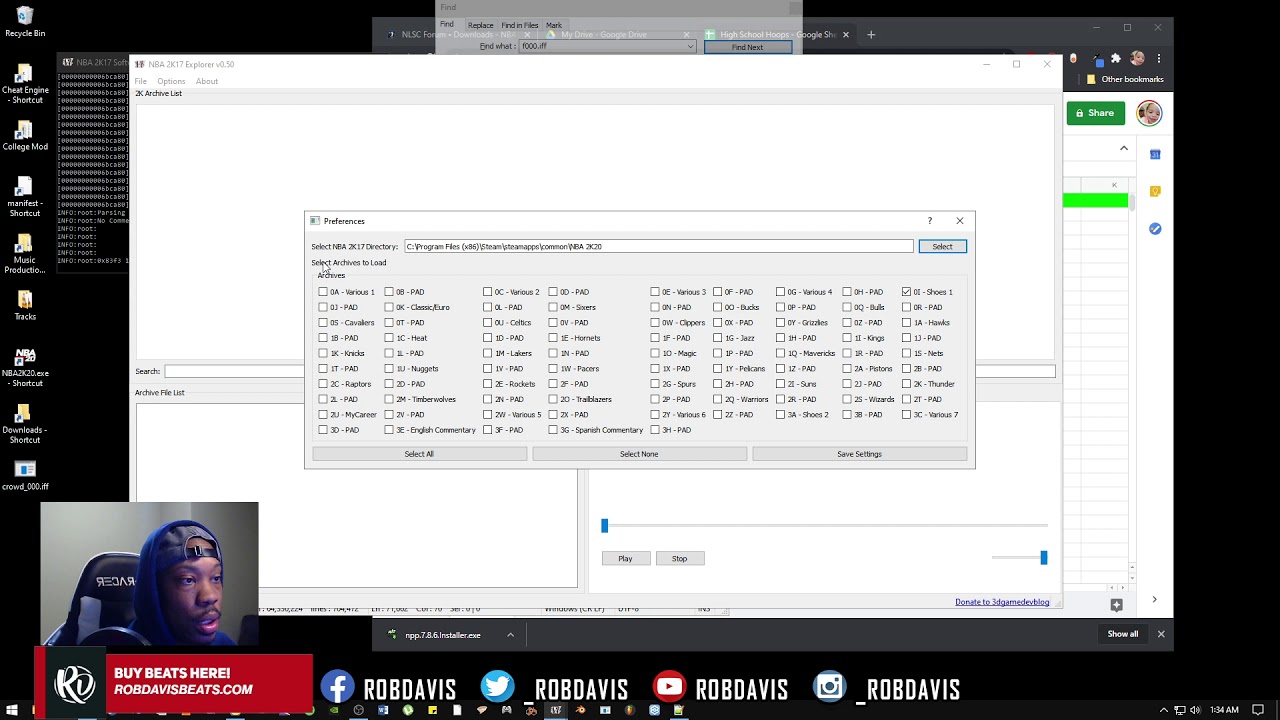Click audio playback position slider
This screenshot has height=720, width=1280.
[x=824, y=525]
